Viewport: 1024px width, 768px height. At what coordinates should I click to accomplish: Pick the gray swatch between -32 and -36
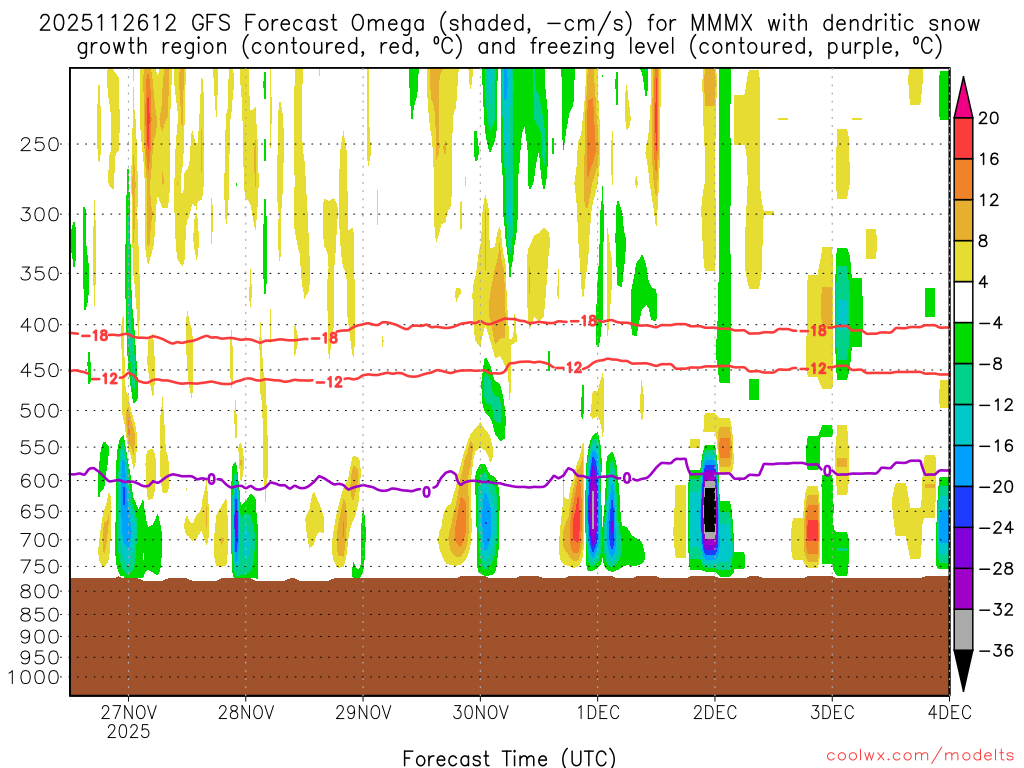[x=964, y=630]
